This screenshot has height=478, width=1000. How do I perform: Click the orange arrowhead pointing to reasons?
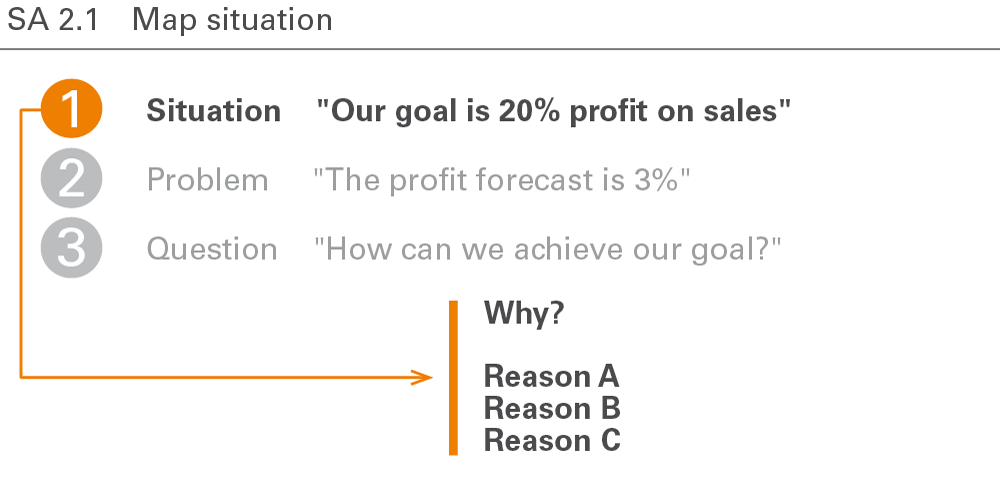click(422, 377)
